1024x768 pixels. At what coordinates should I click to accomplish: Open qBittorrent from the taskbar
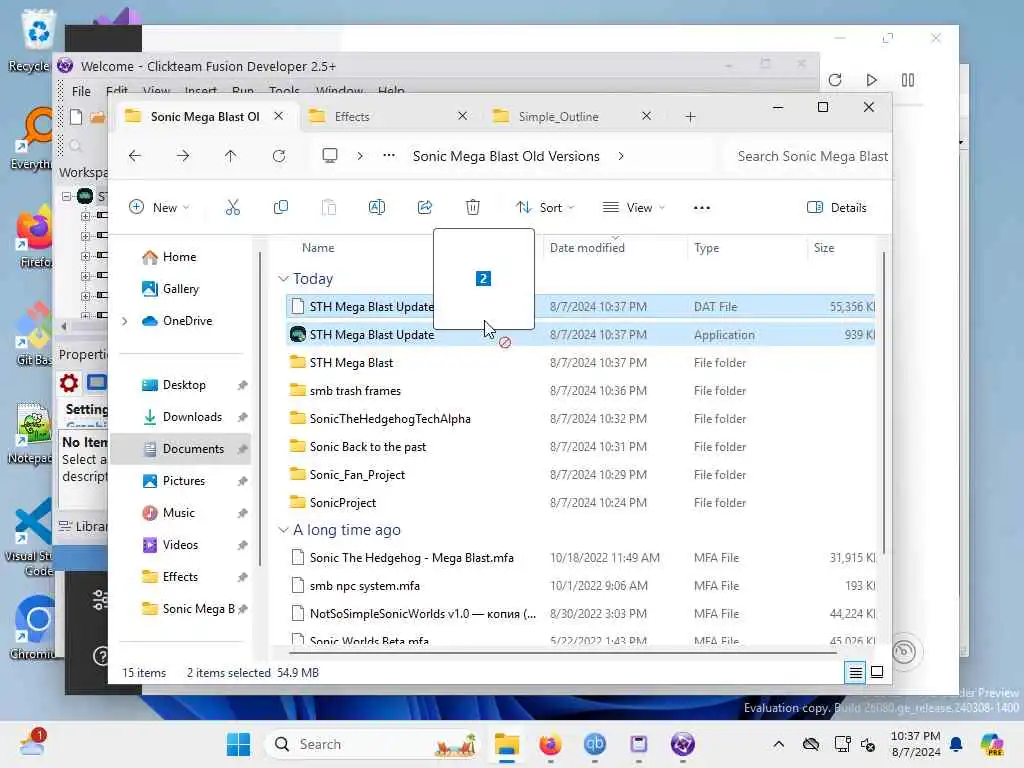coord(594,744)
